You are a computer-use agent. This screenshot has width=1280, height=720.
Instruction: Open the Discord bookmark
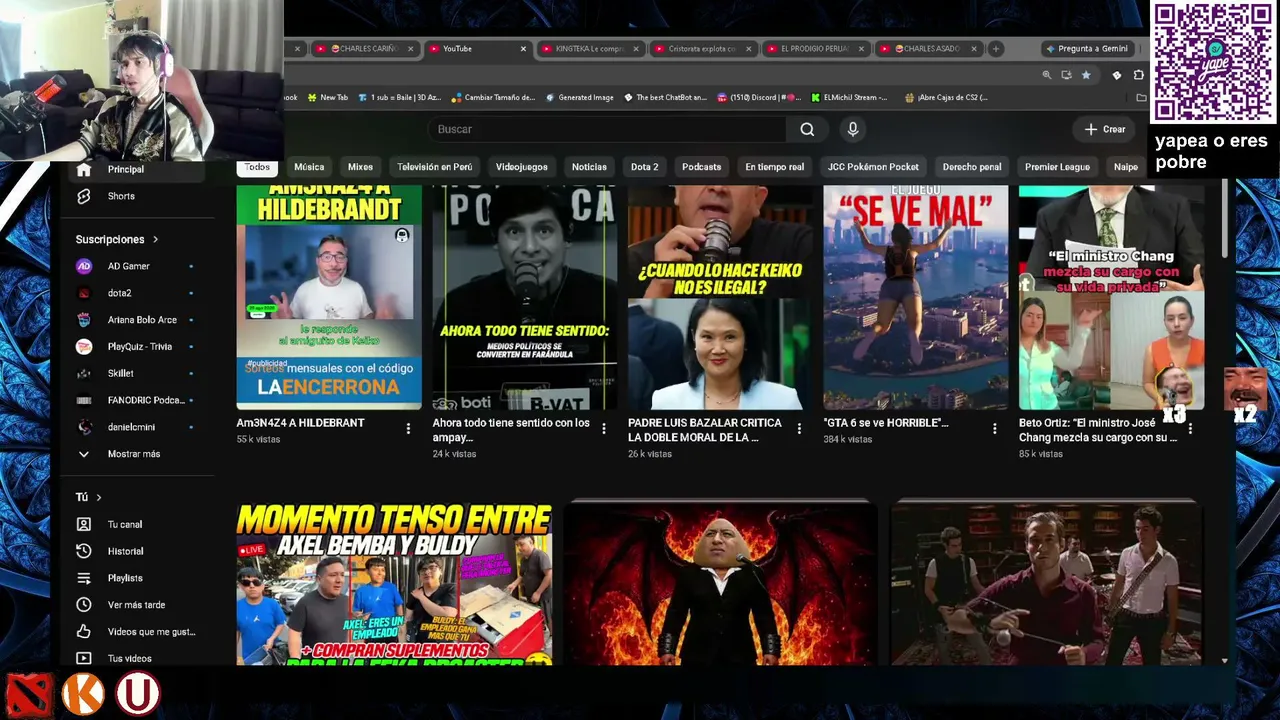click(x=759, y=97)
